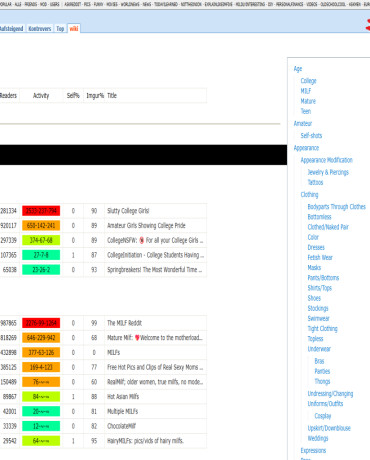Jump to Pants/Bottoms in contents sidebar

[323, 278]
